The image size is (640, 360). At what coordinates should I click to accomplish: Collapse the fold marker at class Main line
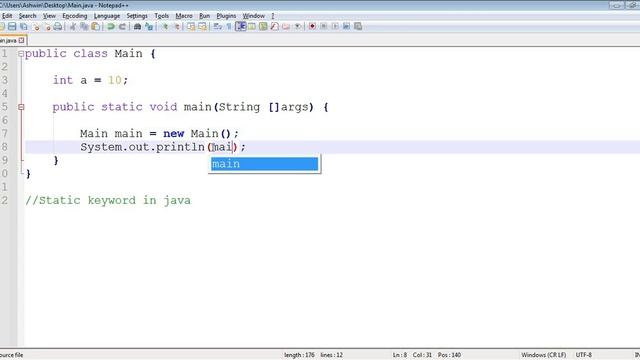(21, 53)
